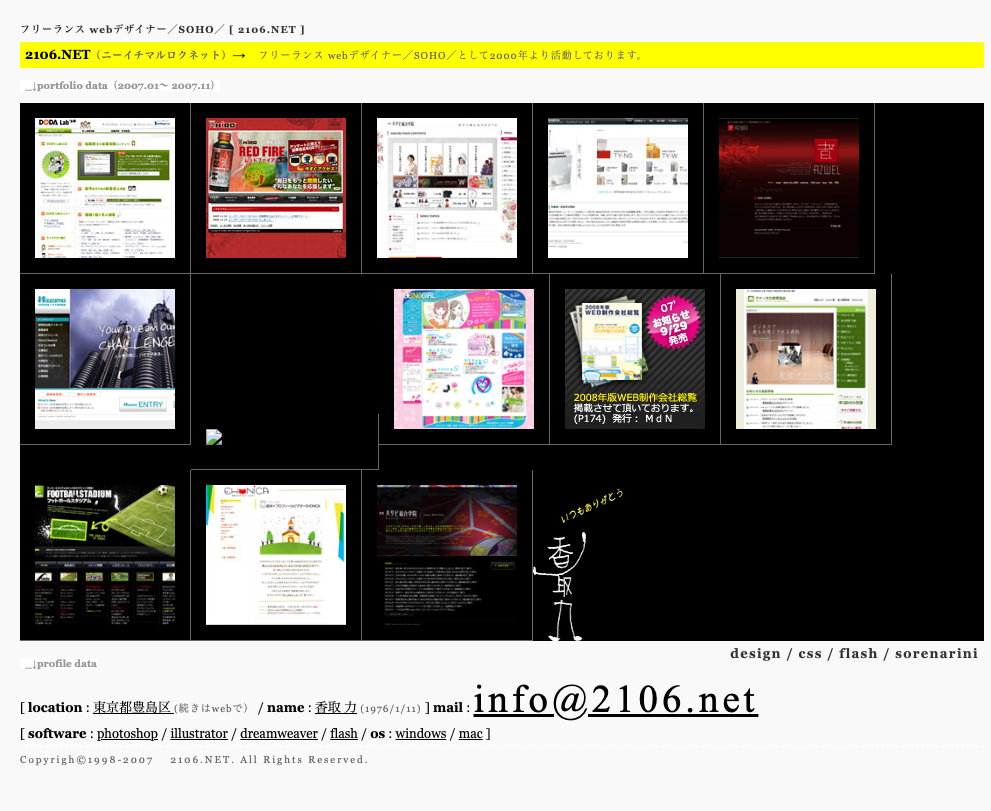Click the 'design / css / flash / sorenarini' text
This screenshot has width=991, height=811.
[x=854, y=653]
